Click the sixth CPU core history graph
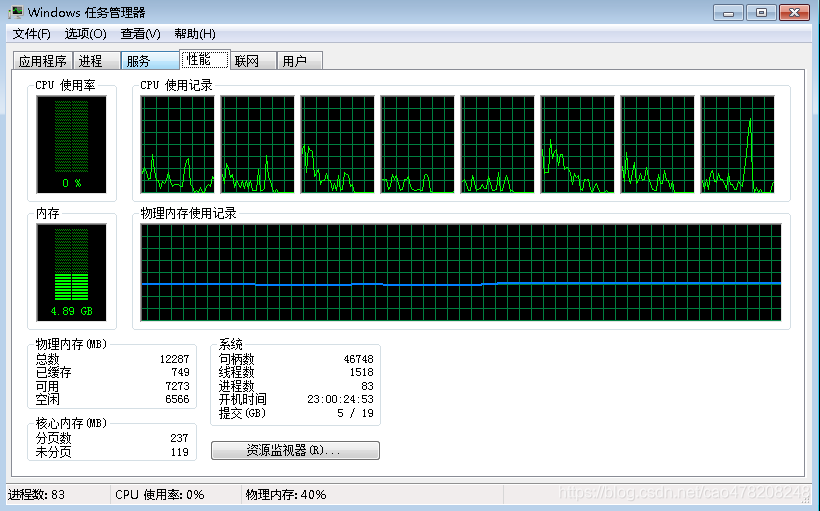820x511 pixels. [577, 144]
